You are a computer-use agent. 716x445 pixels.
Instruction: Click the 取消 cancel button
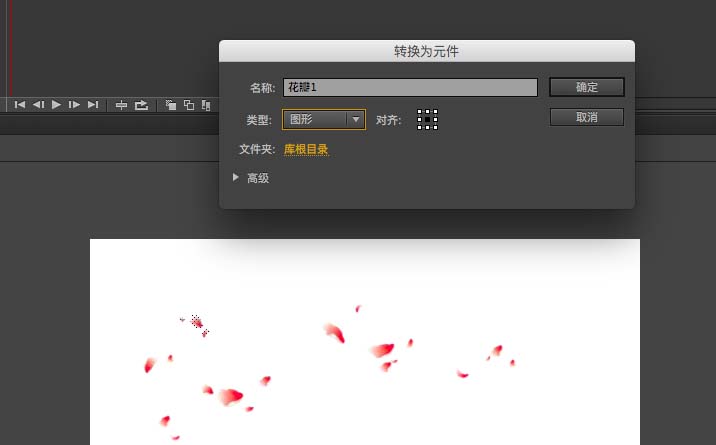pos(587,117)
